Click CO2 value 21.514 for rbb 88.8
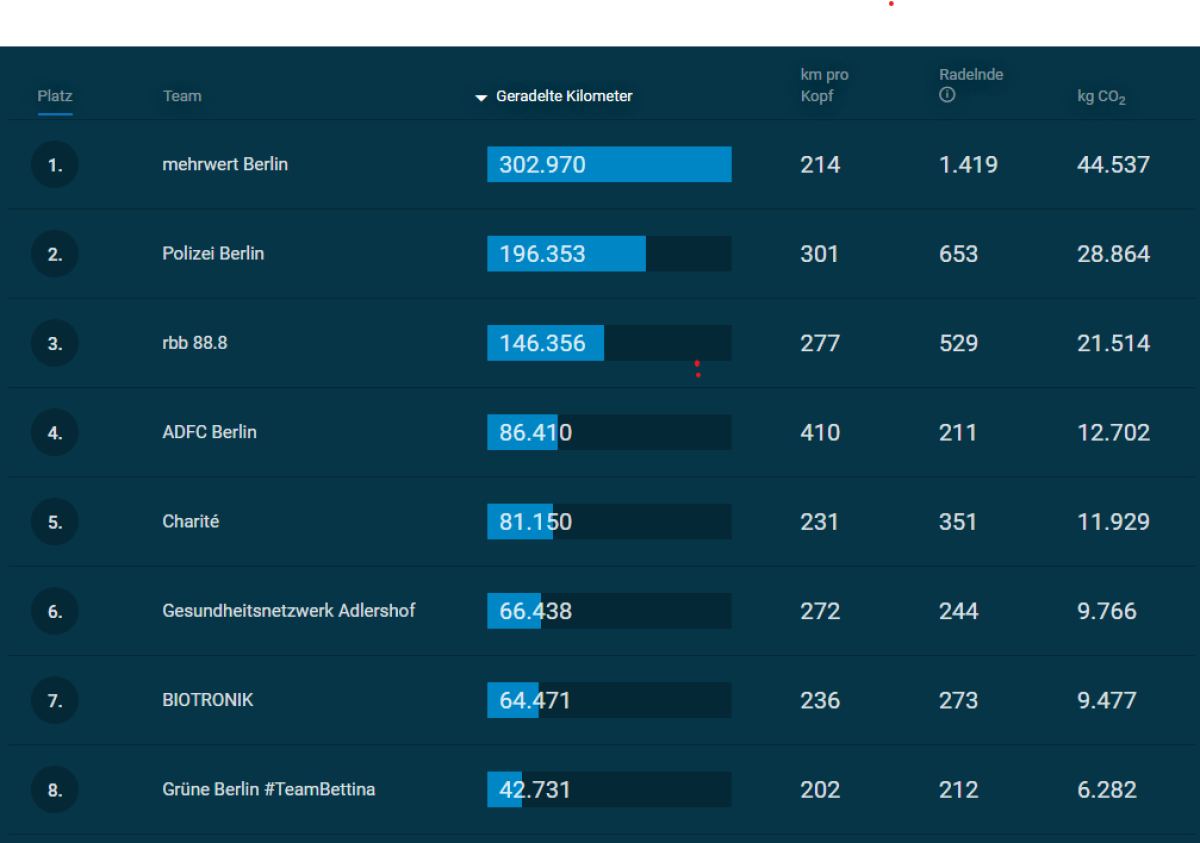Image resolution: width=1200 pixels, height=843 pixels. pyautogui.click(x=1114, y=343)
